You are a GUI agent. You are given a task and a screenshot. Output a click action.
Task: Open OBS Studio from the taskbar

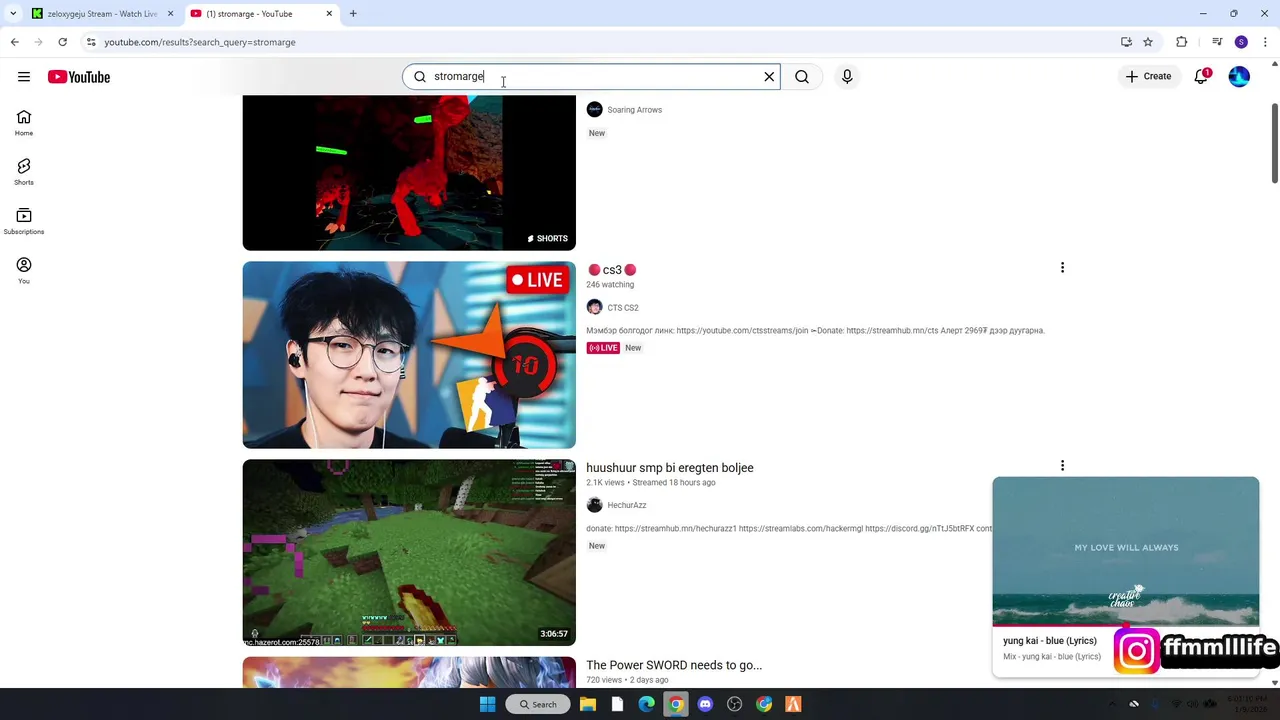(x=735, y=704)
